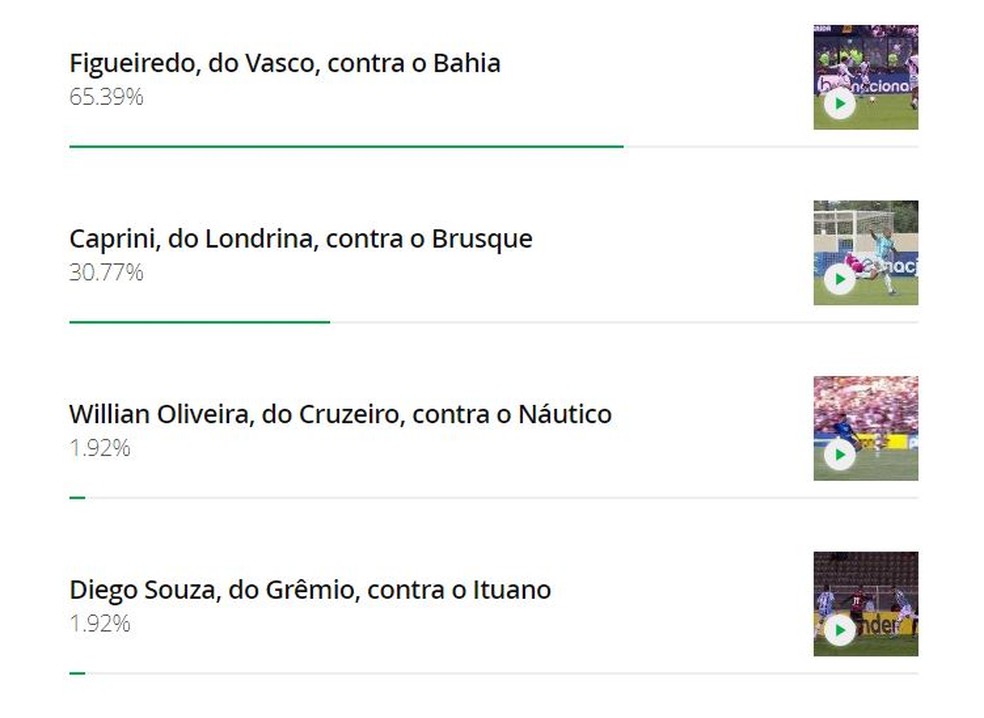Play the Diego Souza goal video
The image size is (984, 718).
pos(839,631)
